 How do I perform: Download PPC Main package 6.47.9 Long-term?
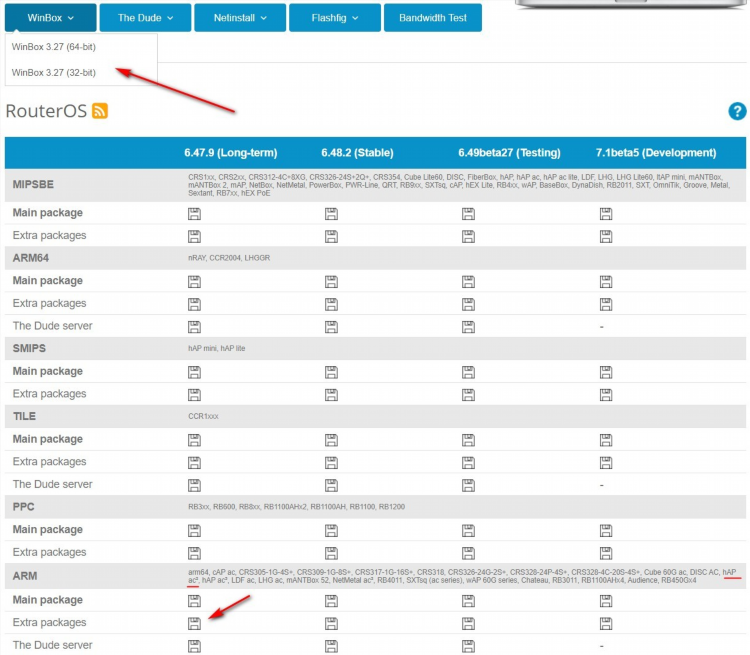click(x=194, y=531)
